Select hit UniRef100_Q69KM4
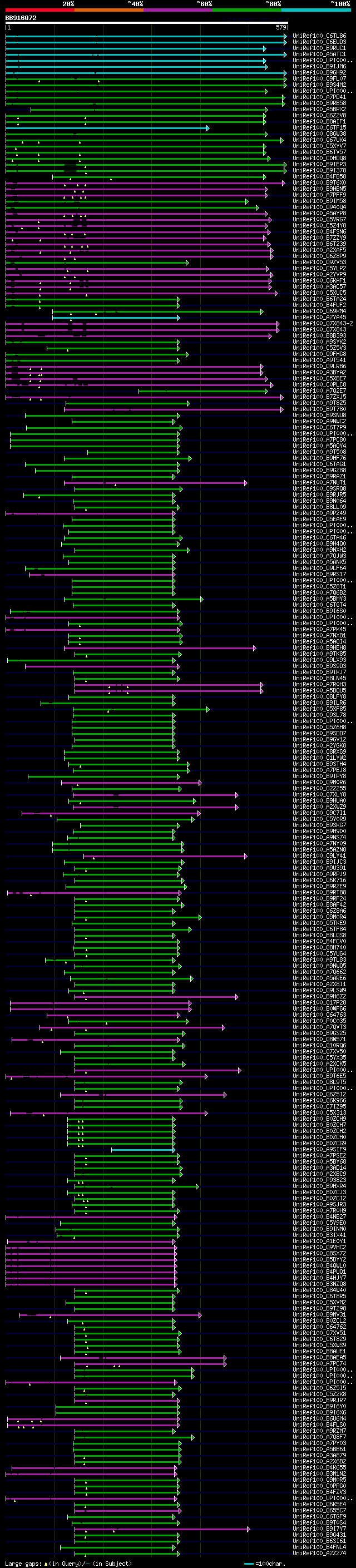Viewport: 356px width, 1568px height. (319, 311)
